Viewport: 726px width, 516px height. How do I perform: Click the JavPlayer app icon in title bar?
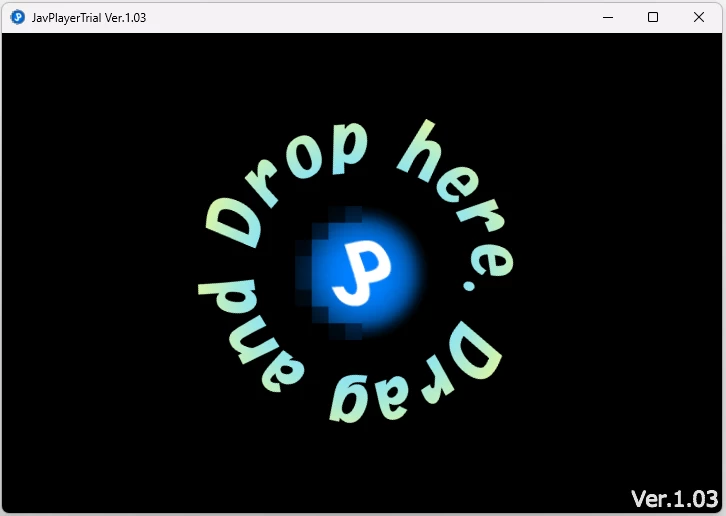click(x=17, y=17)
